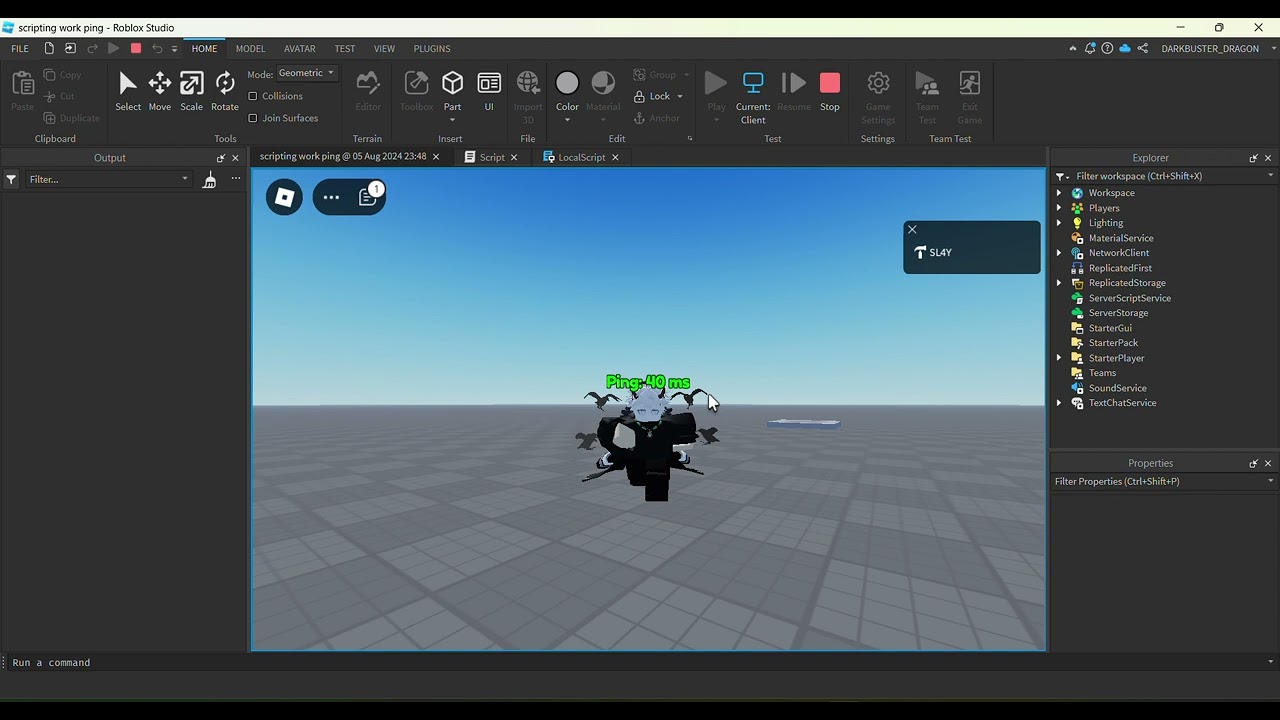
Task: Pick the Rotate tool
Action: [x=225, y=91]
